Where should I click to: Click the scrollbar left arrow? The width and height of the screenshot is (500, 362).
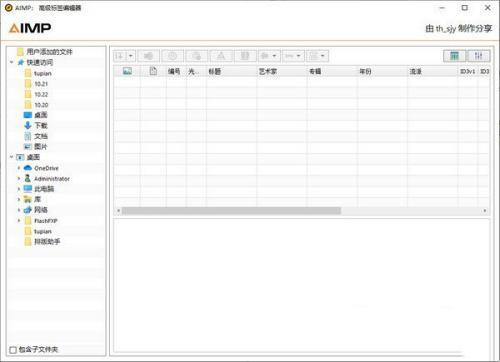pyautogui.click(x=118, y=211)
